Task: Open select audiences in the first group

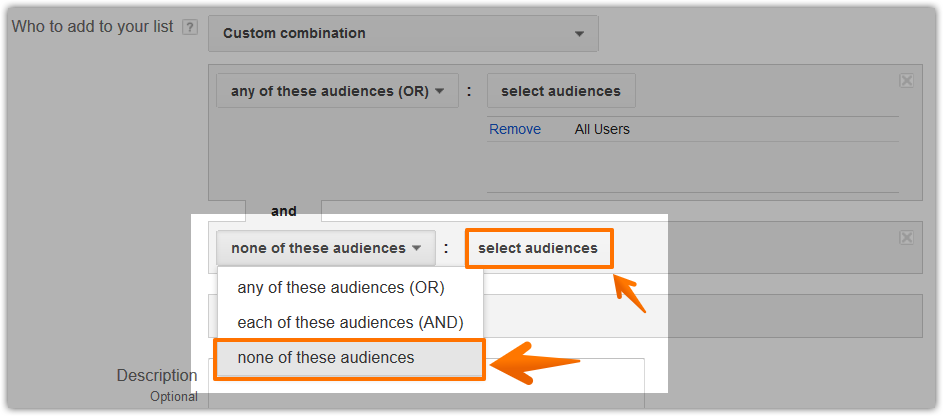Action: pyautogui.click(x=561, y=91)
